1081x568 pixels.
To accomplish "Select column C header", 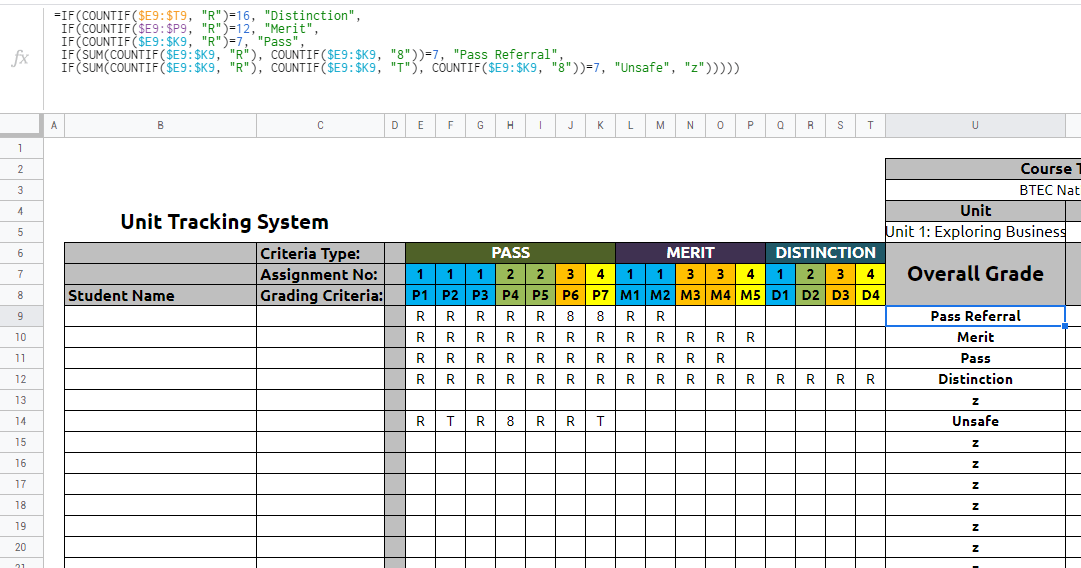I will tap(320, 125).
